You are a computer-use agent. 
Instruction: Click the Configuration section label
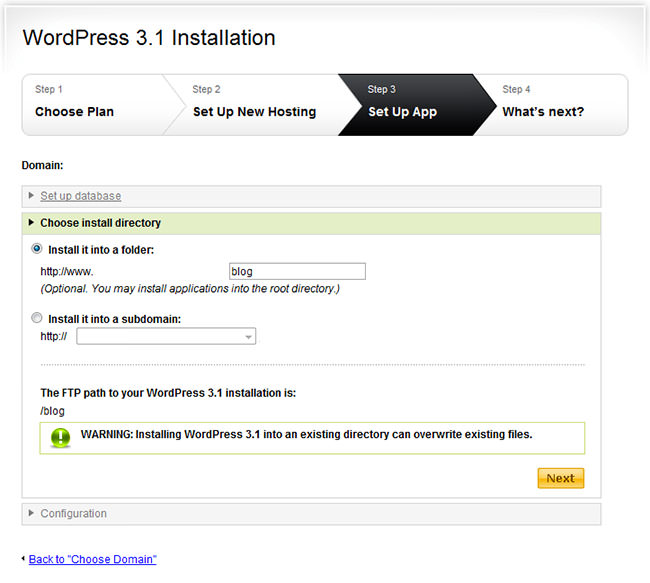point(73,513)
